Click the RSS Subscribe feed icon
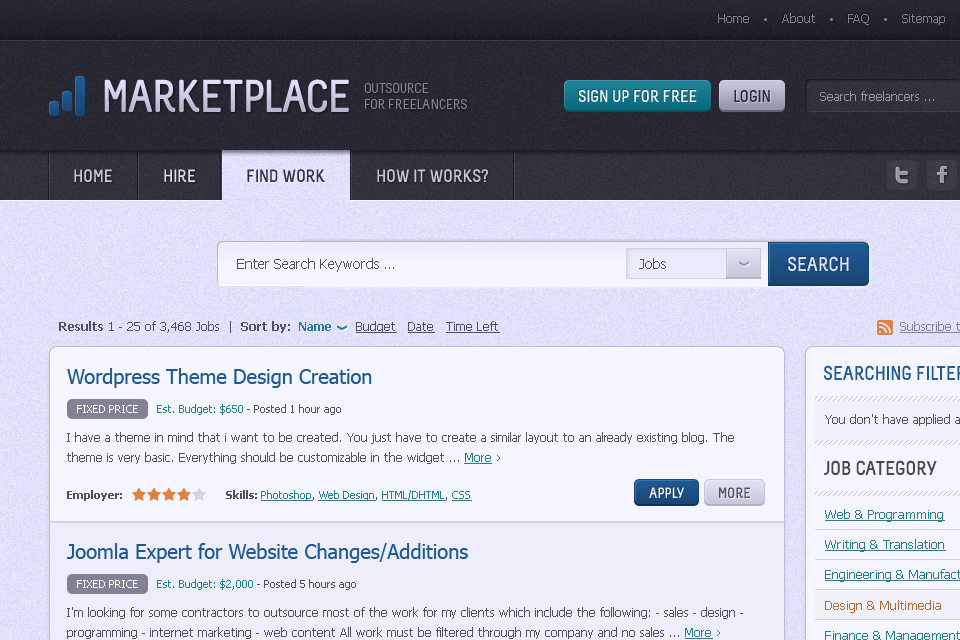 tap(884, 327)
